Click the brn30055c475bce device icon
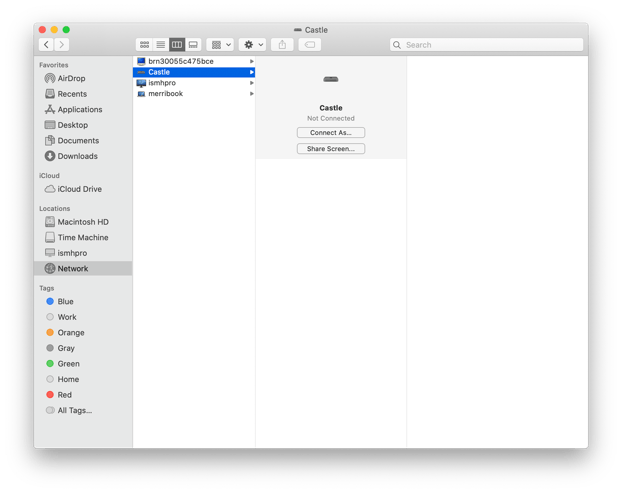 141,61
